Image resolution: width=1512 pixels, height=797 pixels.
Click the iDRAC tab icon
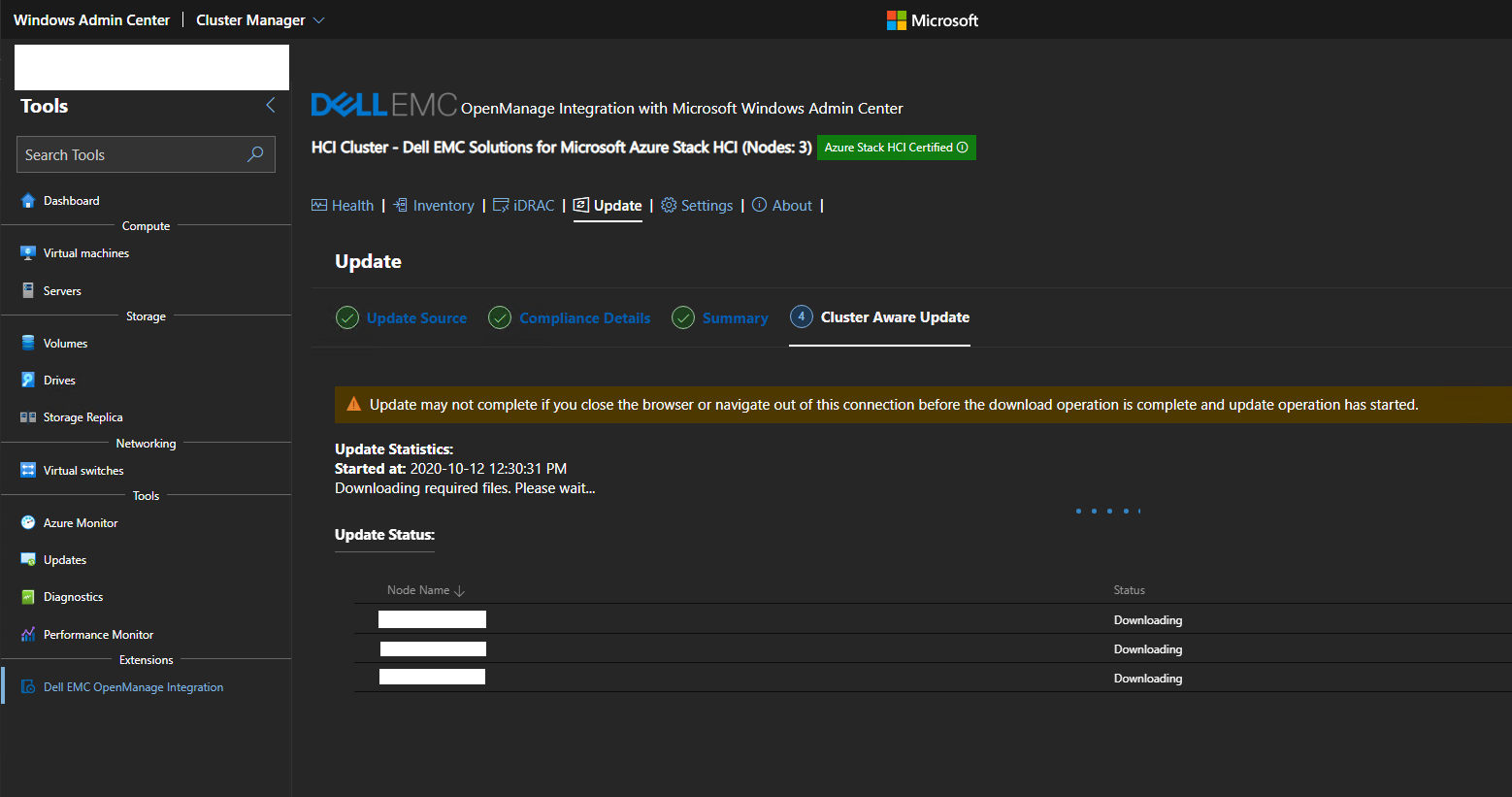[501, 205]
